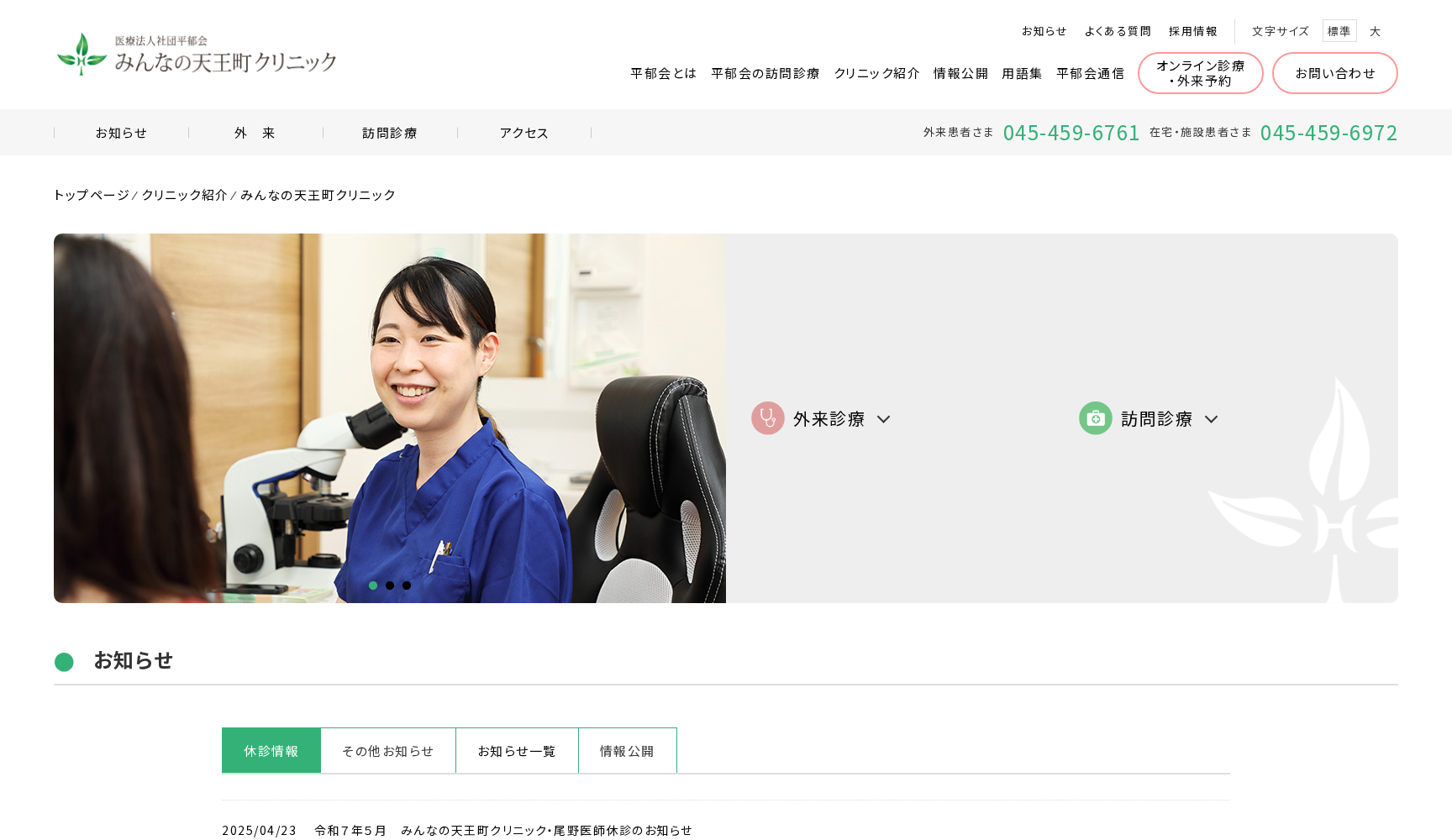
Task: Expand the 訪問診療 dropdown chevron
Action: [x=1211, y=419]
